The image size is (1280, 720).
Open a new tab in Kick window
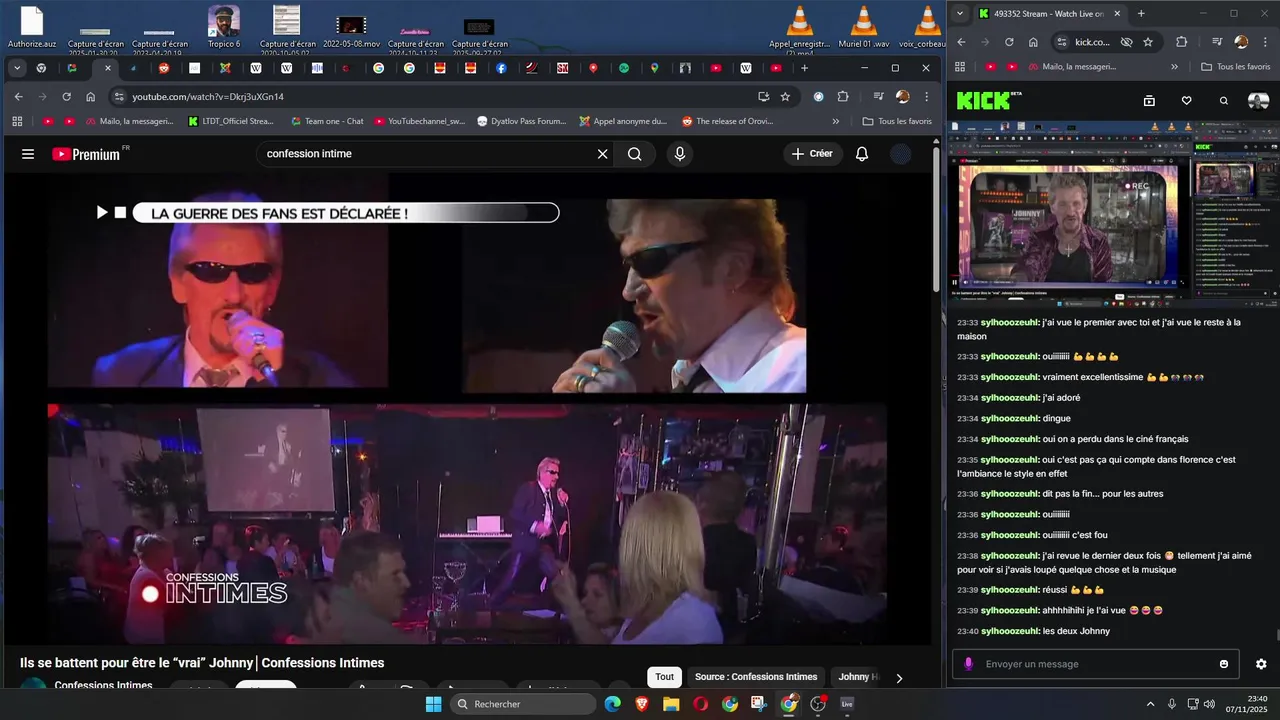[1141, 13]
